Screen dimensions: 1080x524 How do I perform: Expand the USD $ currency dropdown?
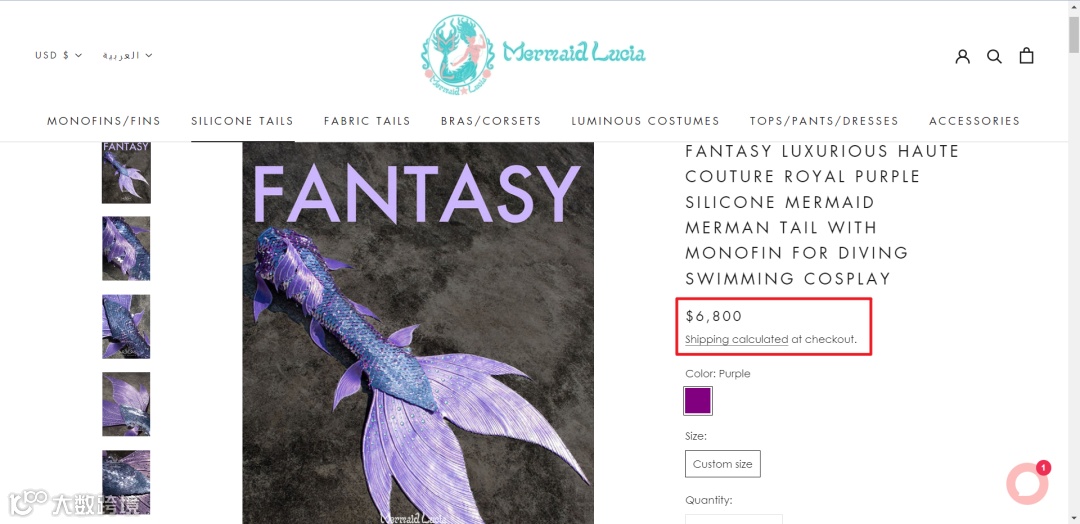(x=59, y=55)
